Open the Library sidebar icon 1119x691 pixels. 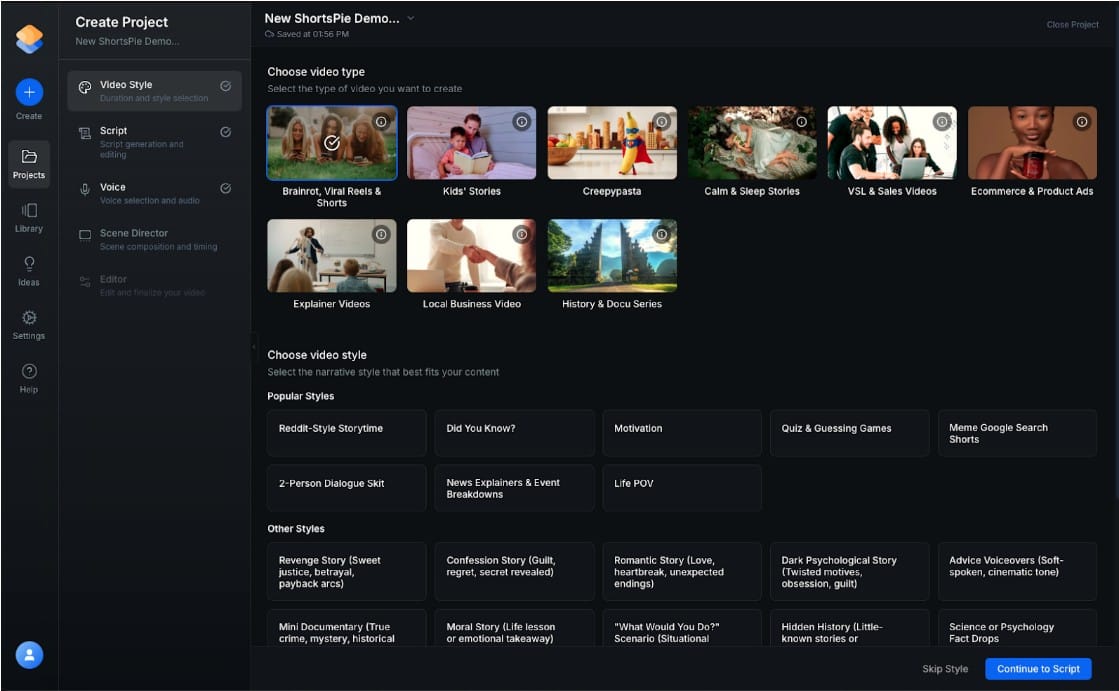(29, 211)
